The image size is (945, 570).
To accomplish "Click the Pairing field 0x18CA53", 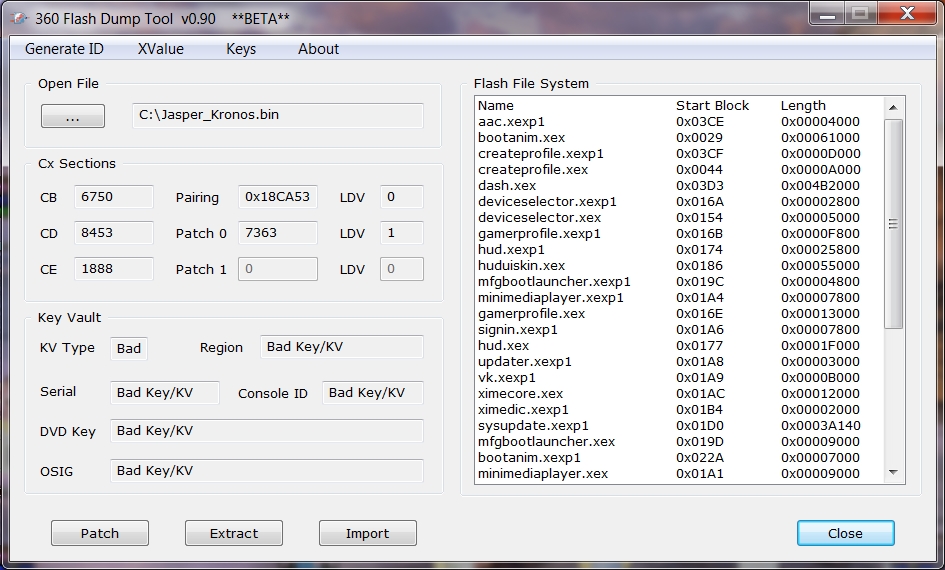I will click(278, 197).
